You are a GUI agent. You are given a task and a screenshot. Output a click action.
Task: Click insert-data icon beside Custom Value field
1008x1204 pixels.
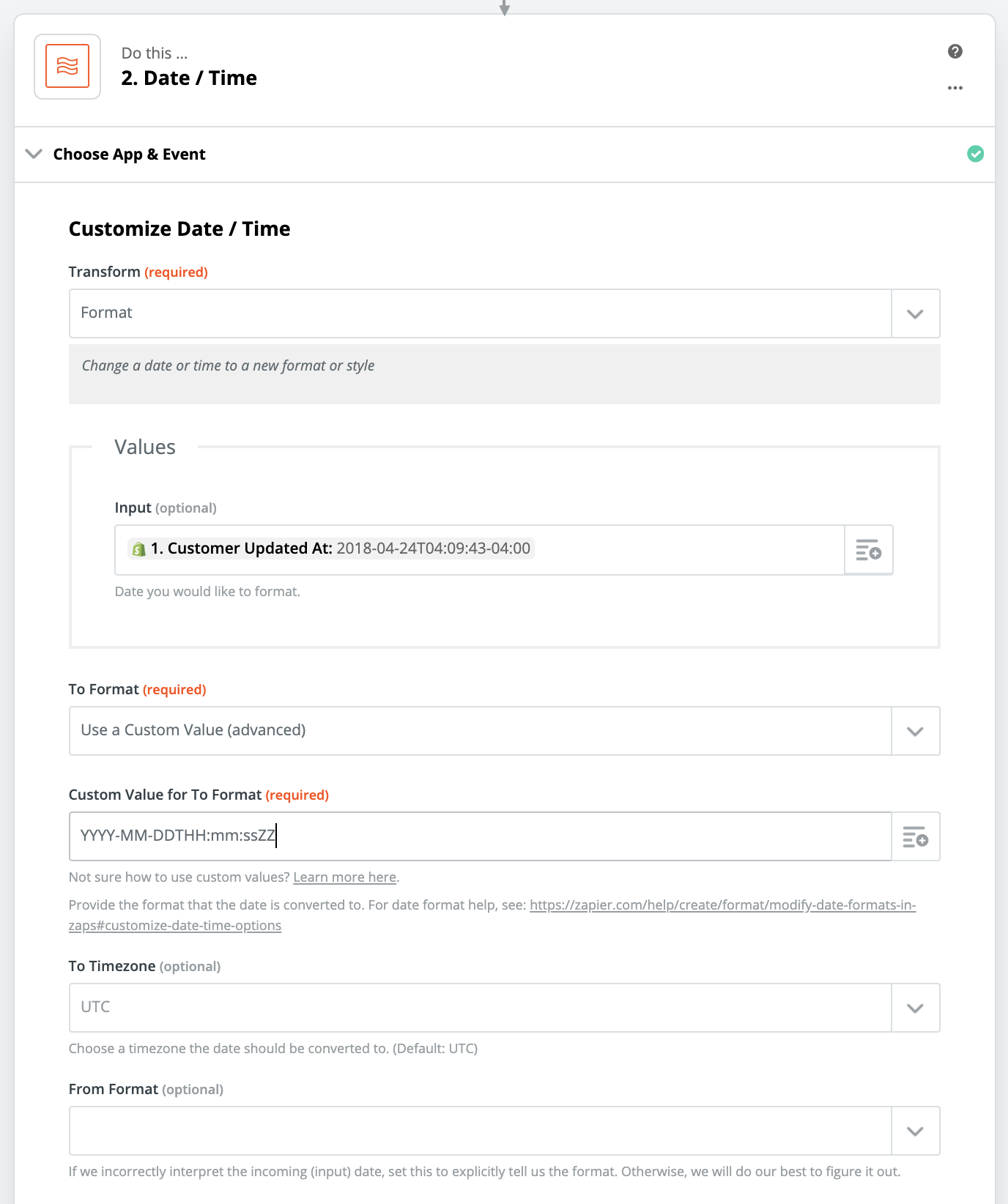pos(915,836)
